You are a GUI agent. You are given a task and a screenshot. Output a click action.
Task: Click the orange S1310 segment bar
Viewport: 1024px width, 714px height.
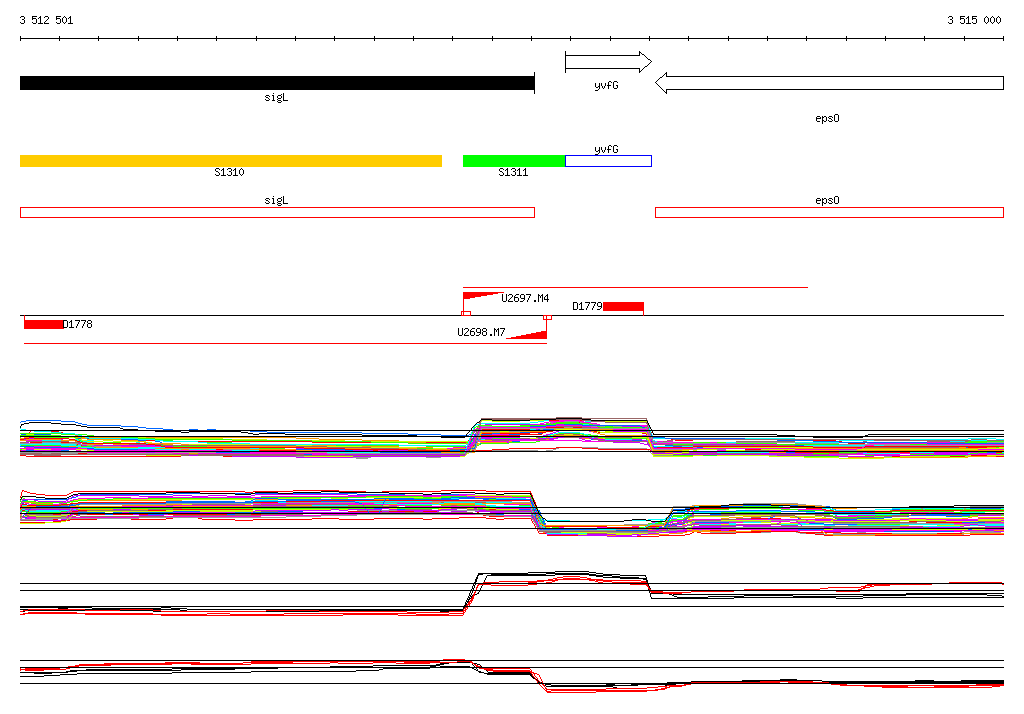click(x=231, y=161)
